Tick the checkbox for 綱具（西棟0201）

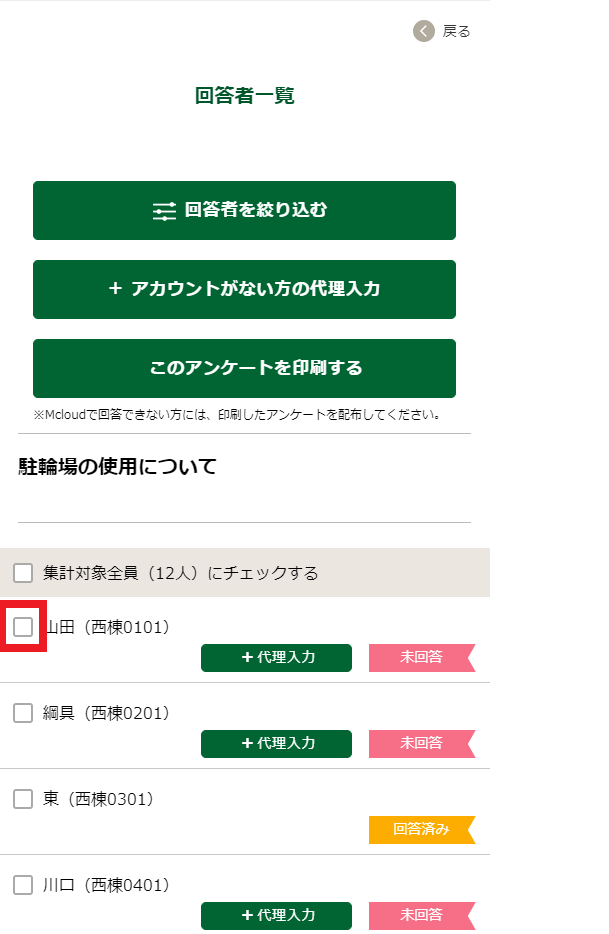23,713
